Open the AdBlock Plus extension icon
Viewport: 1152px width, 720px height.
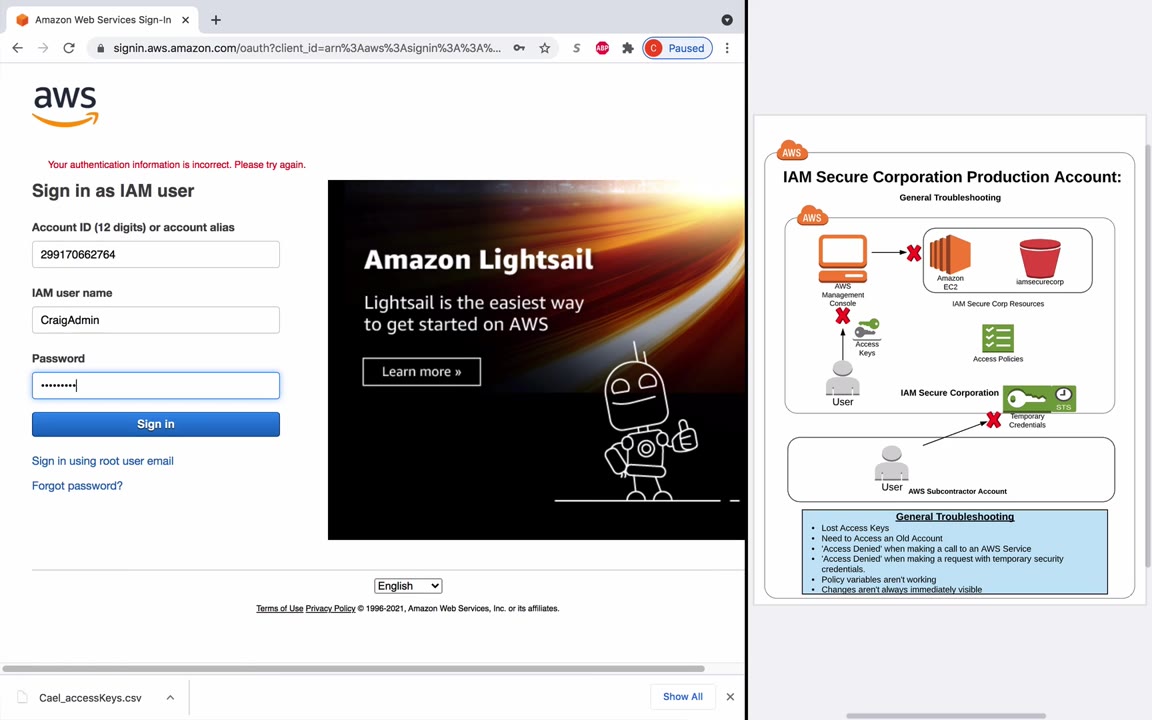click(602, 48)
